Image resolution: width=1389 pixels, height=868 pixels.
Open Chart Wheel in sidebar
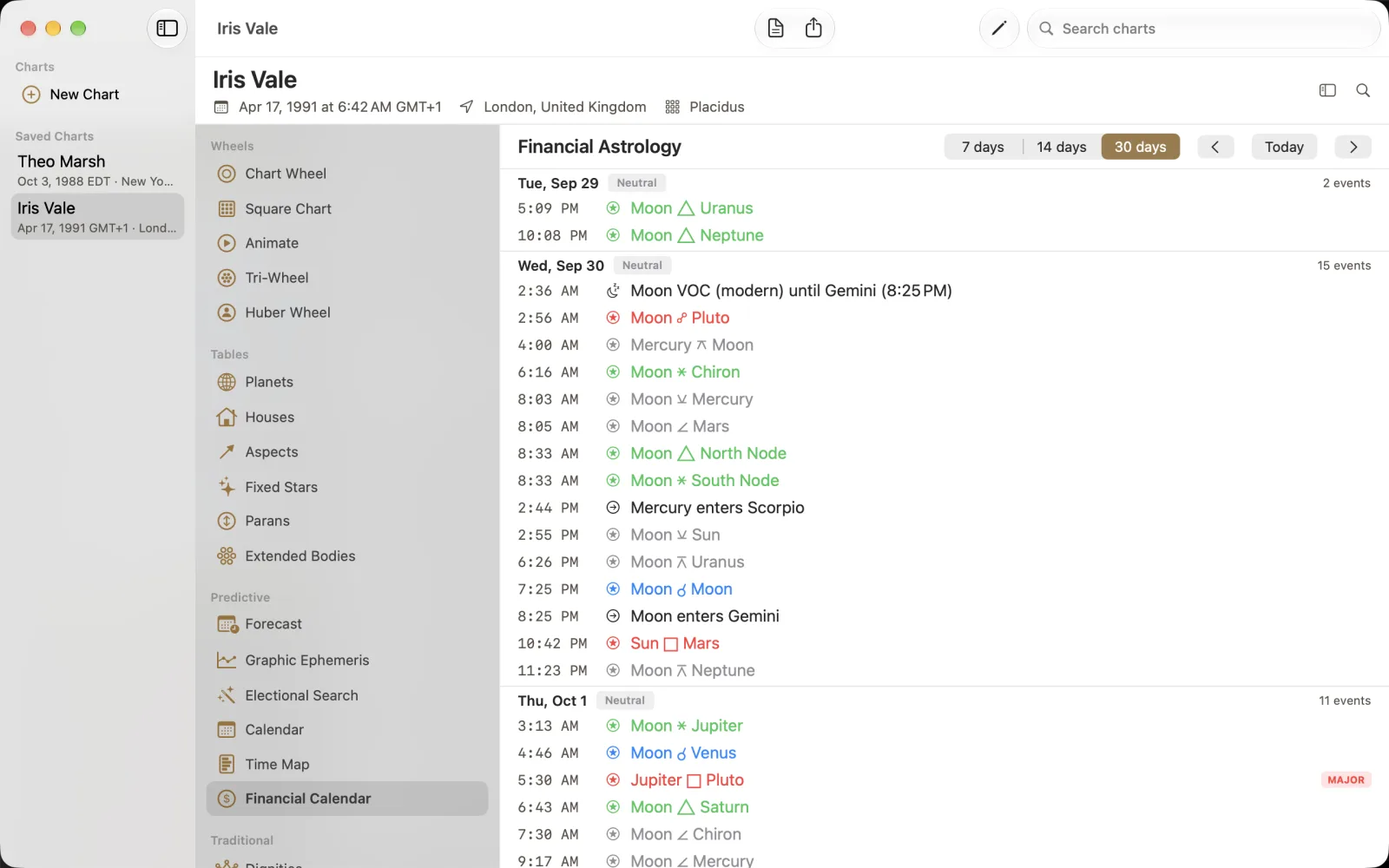(x=347, y=174)
